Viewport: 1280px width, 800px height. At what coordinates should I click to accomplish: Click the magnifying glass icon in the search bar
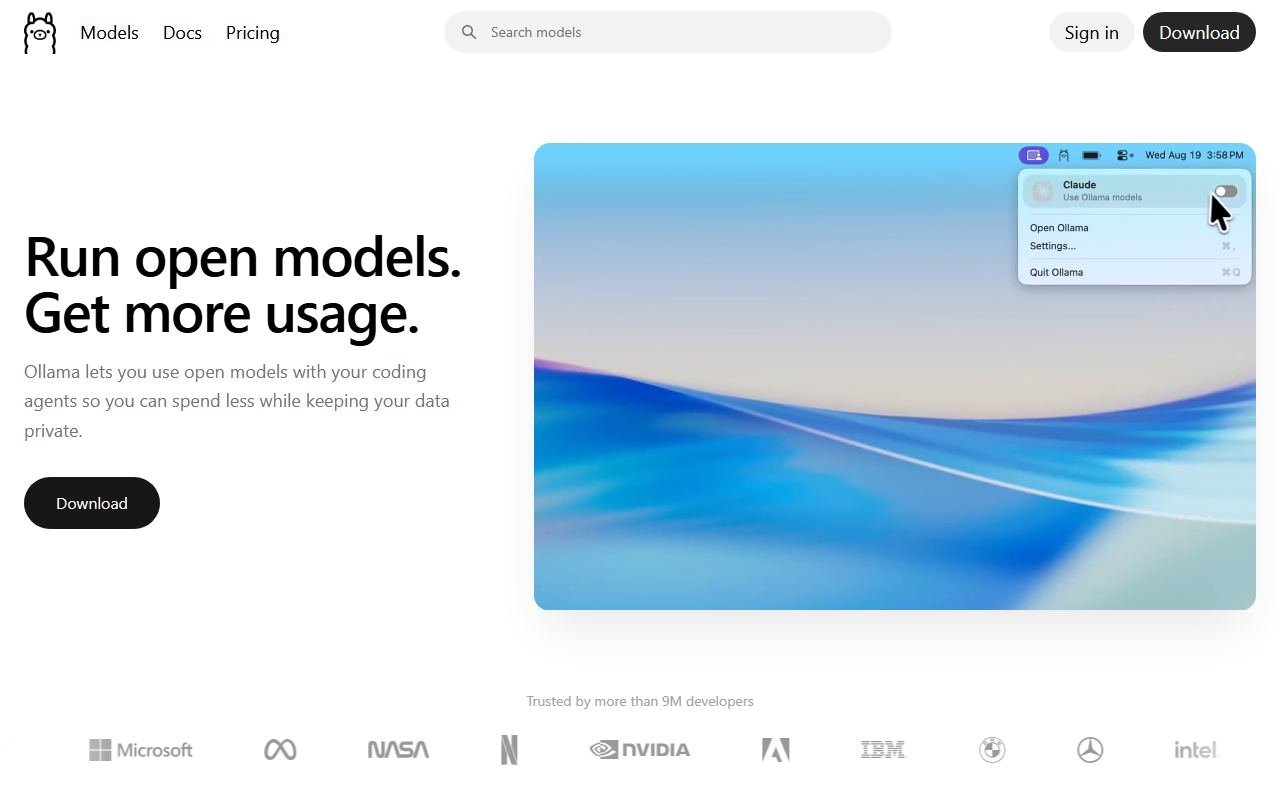(469, 32)
